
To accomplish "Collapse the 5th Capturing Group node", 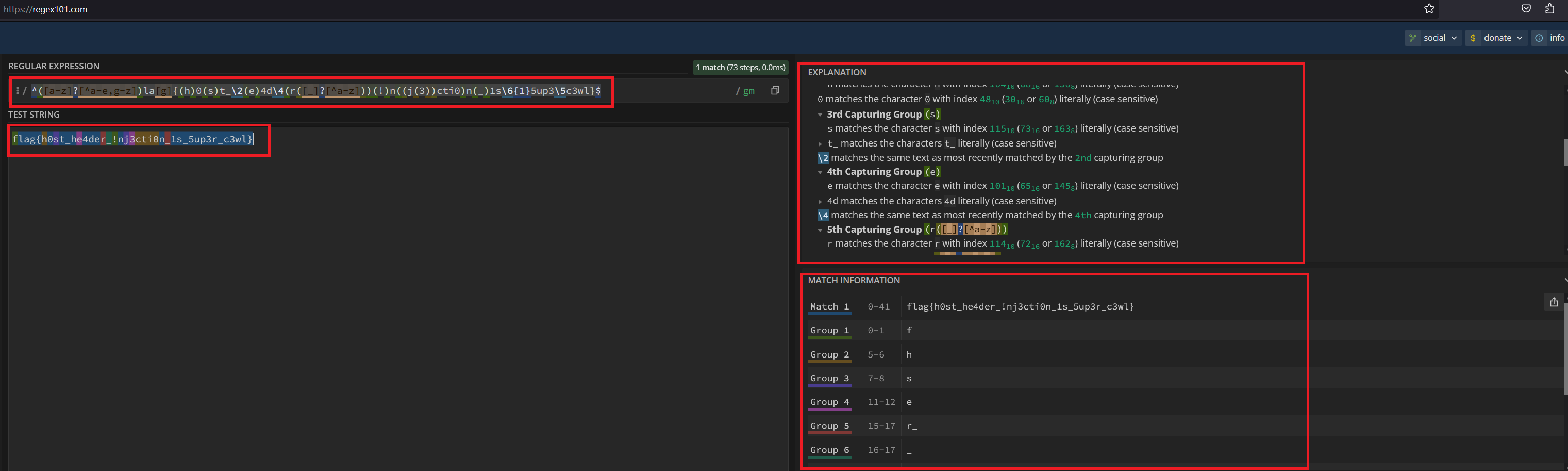I will [820, 230].
